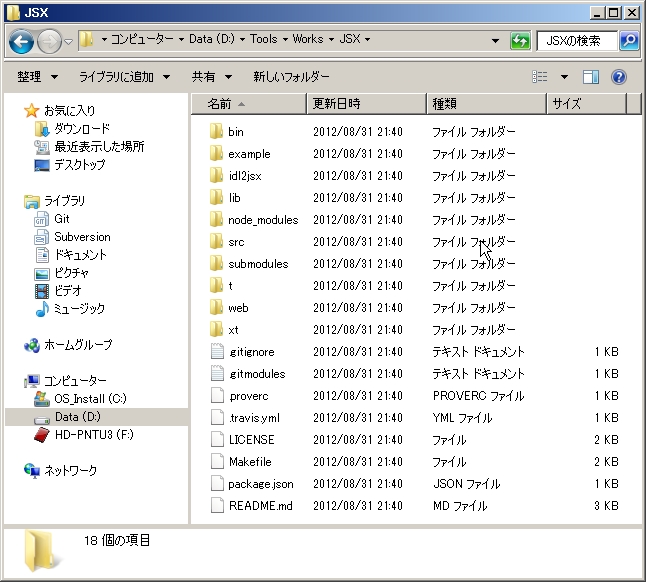Select the lib folder

tap(234, 198)
